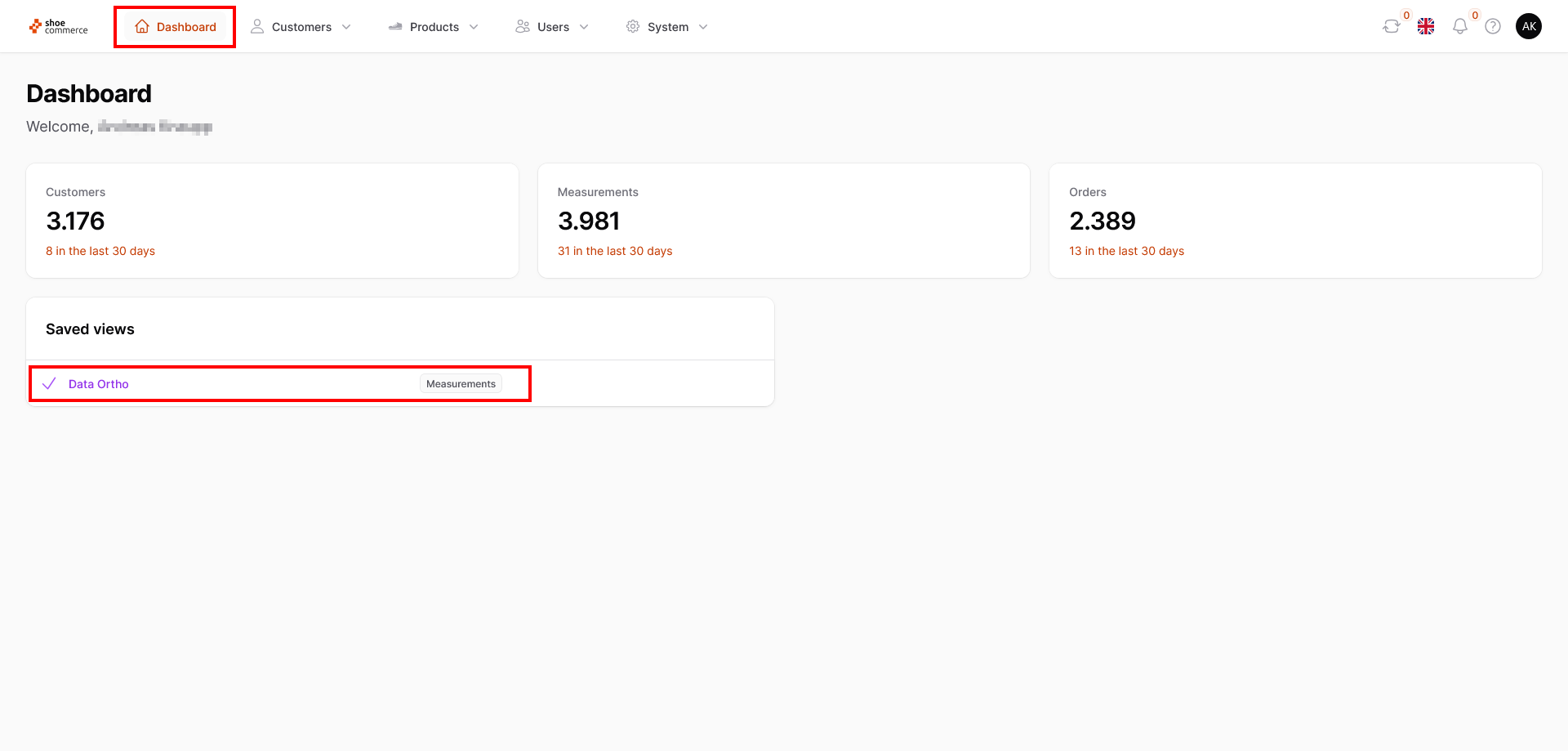Click the Users group icon
Image resolution: width=1568 pixels, height=751 pixels.
tap(523, 27)
